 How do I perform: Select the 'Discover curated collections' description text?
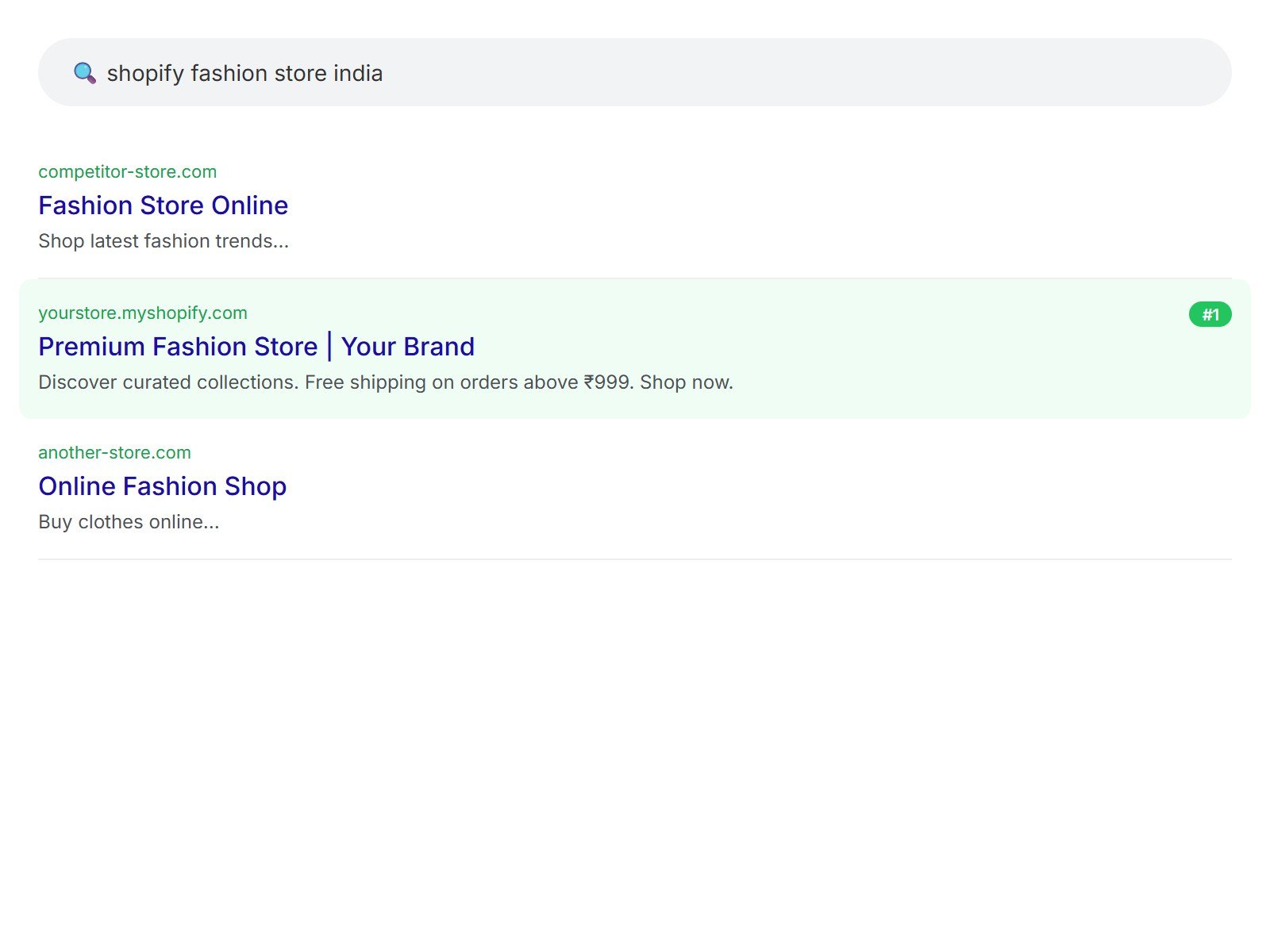coord(386,382)
